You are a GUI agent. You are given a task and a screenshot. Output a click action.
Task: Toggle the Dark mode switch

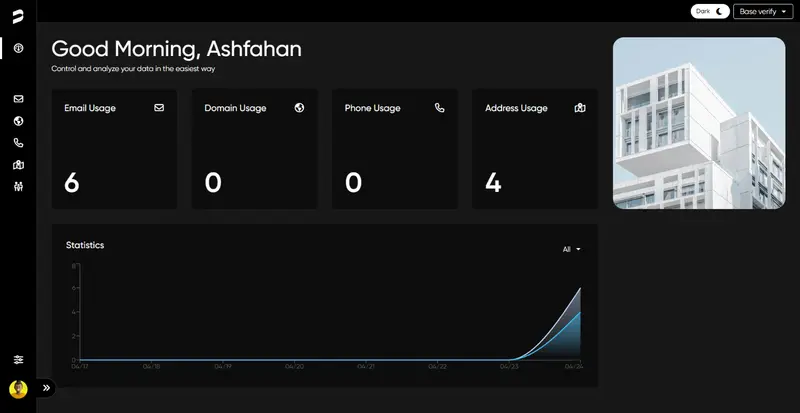pyautogui.click(x=710, y=11)
